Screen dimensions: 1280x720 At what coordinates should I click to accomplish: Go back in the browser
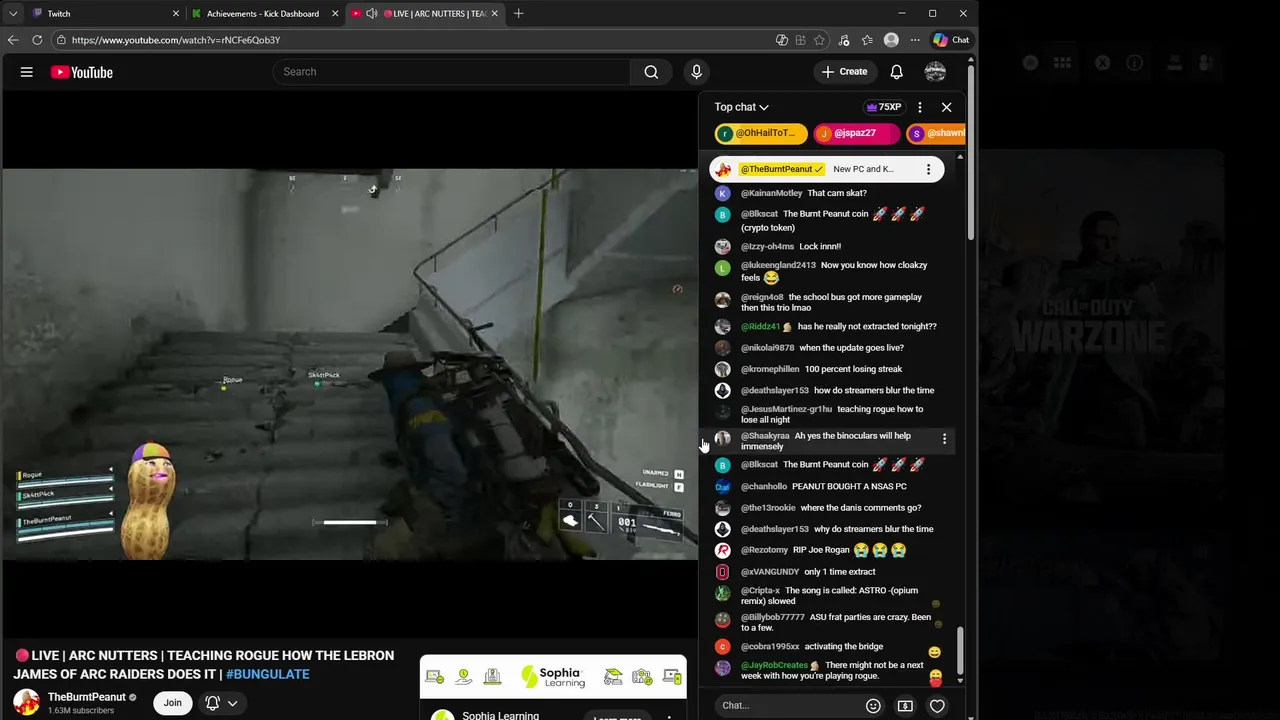13,40
